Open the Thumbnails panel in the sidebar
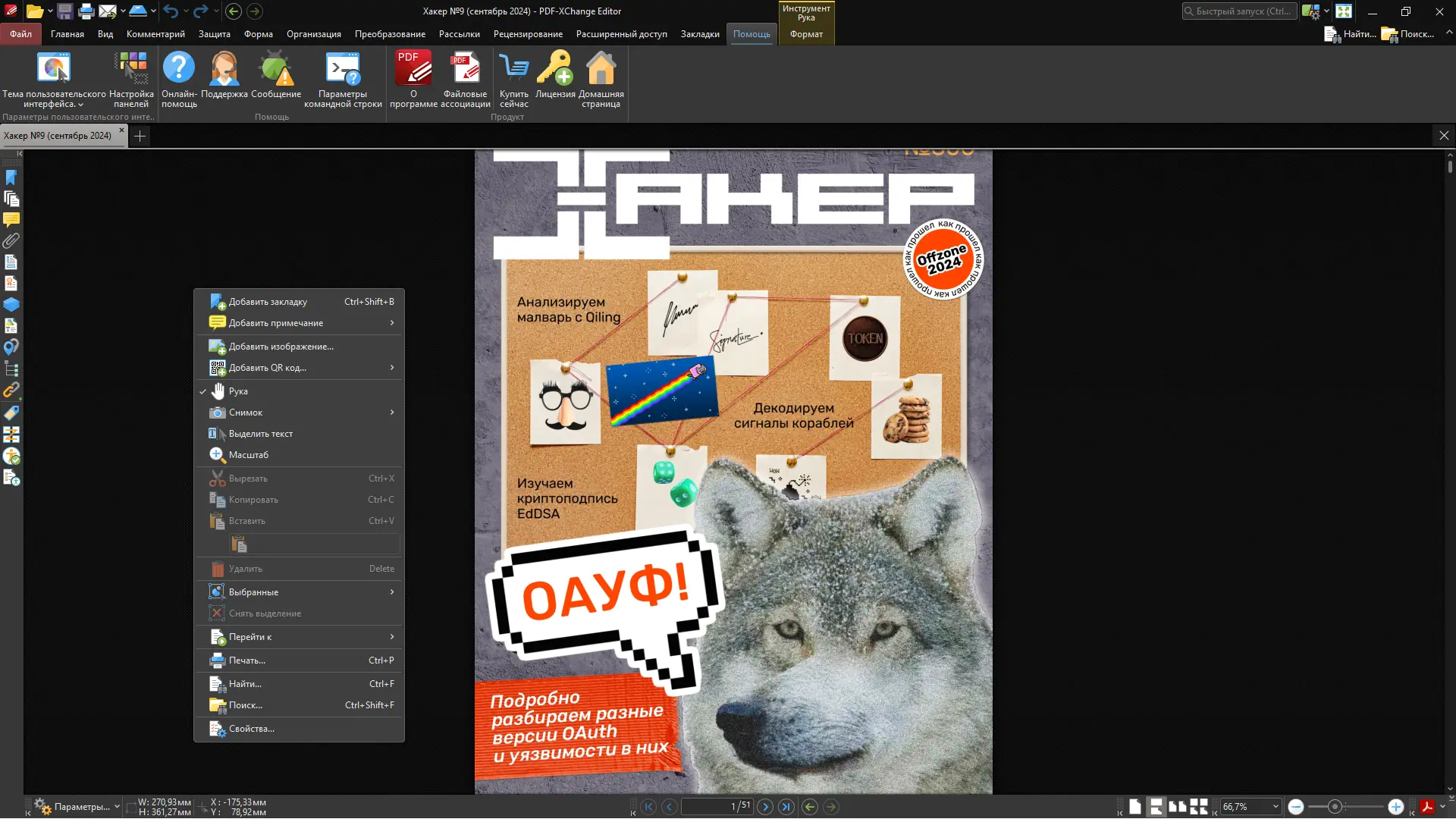The image size is (1456, 819). 11,199
